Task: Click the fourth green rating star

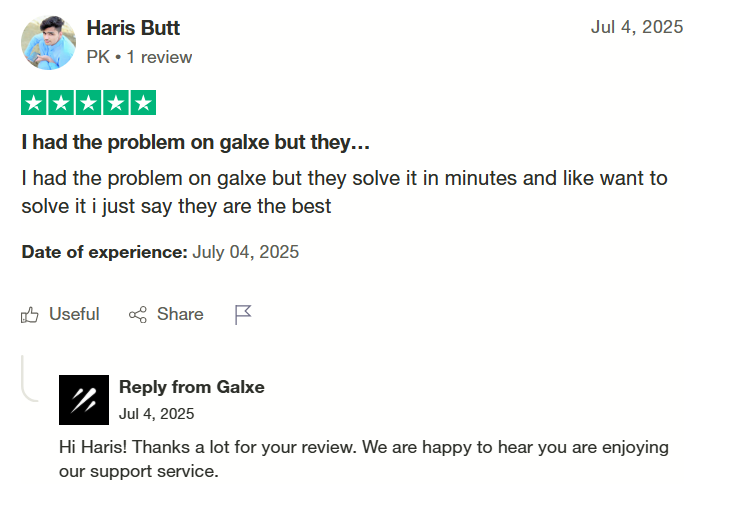Action: tap(116, 102)
